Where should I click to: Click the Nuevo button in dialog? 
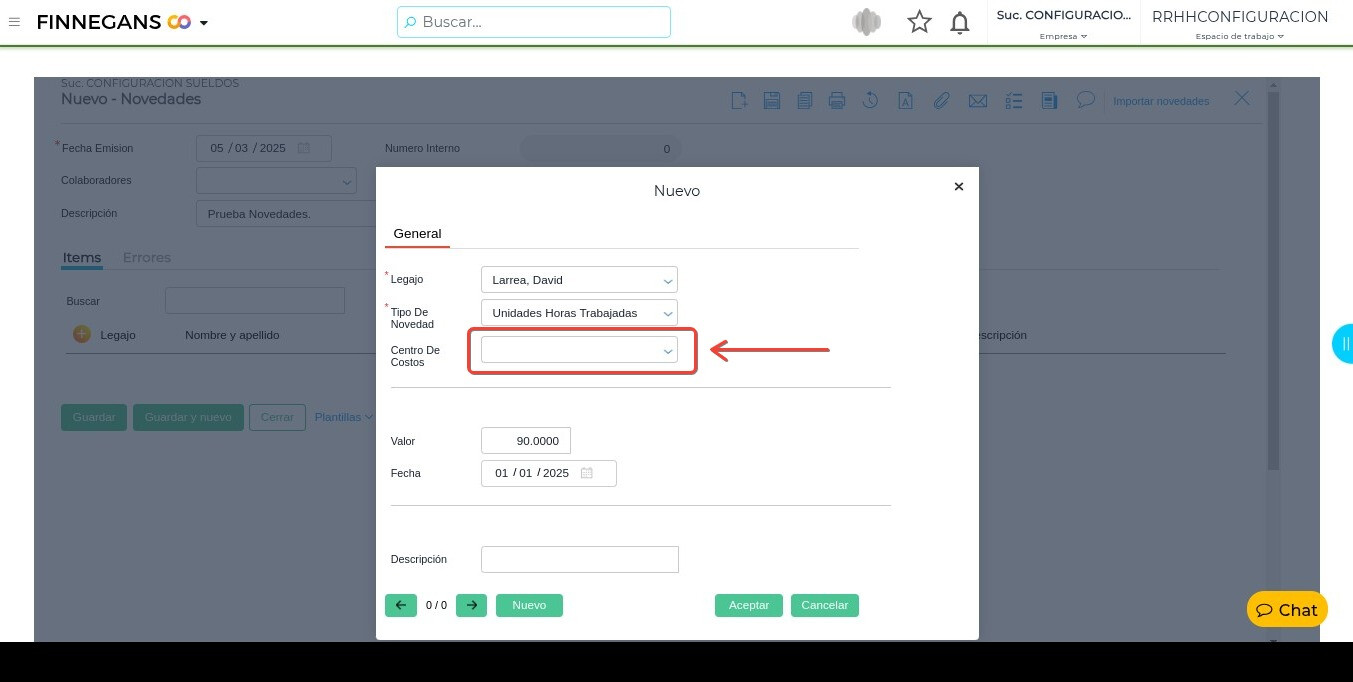point(529,605)
